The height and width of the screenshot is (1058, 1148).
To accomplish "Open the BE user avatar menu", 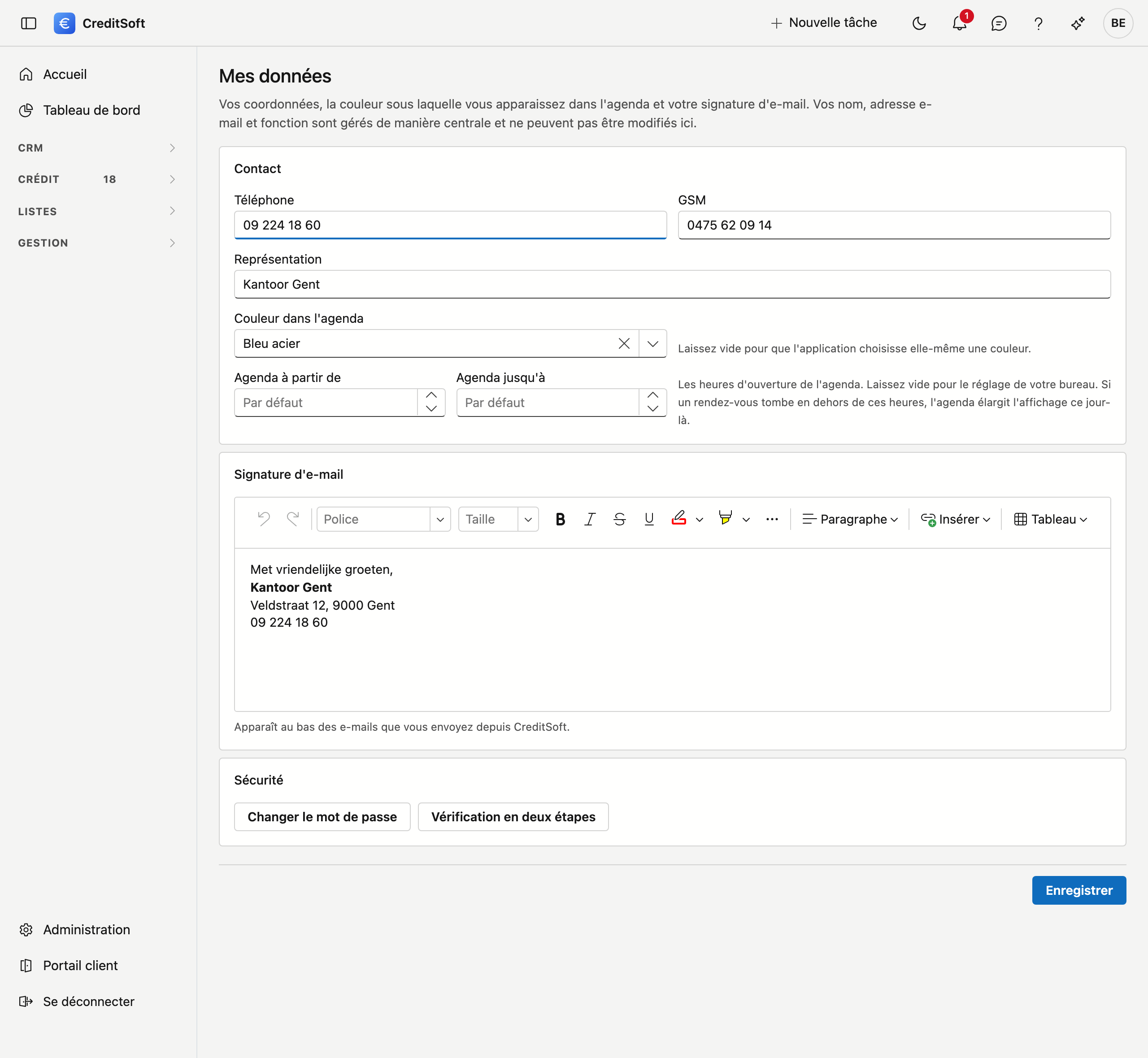I will point(1118,23).
